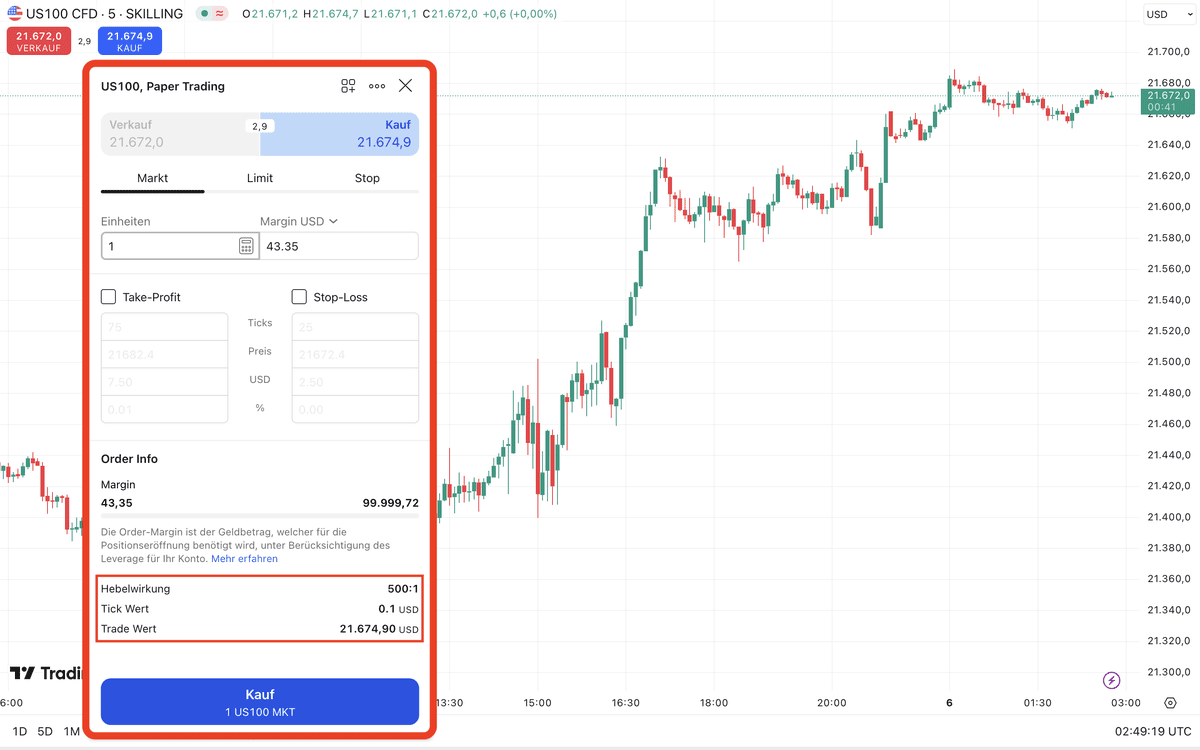Open the calculator icon in Einheiten field
Viewport: 1200px width, 750px height.
(246, 246)
